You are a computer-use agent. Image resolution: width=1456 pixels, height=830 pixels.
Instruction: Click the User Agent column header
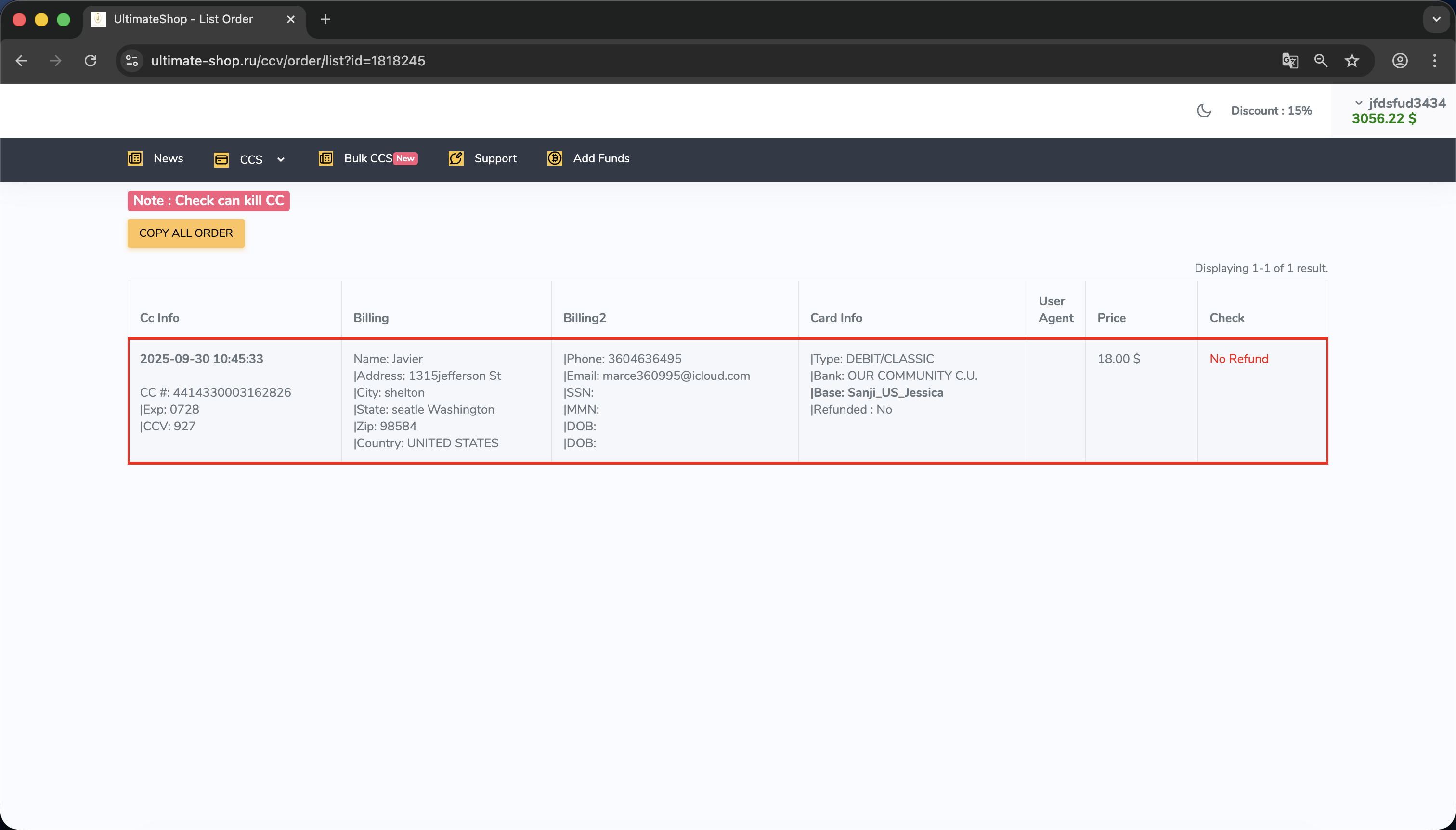click(x=1056, y=310)
